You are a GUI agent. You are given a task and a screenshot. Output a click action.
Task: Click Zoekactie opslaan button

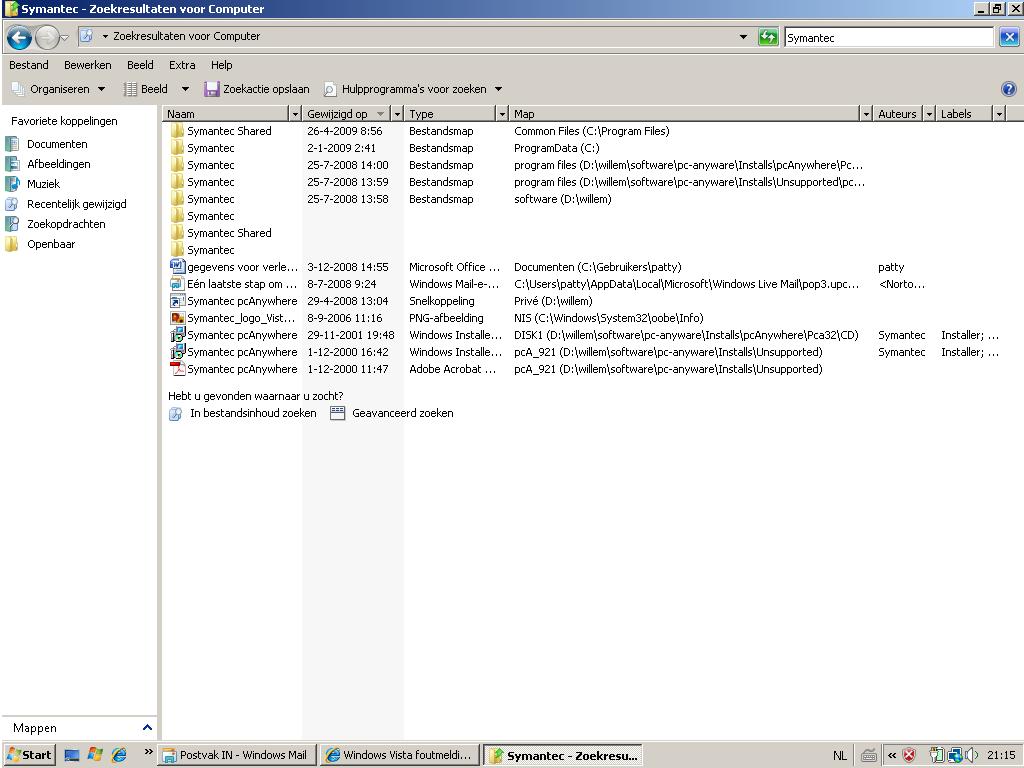[x=257, y=89]
